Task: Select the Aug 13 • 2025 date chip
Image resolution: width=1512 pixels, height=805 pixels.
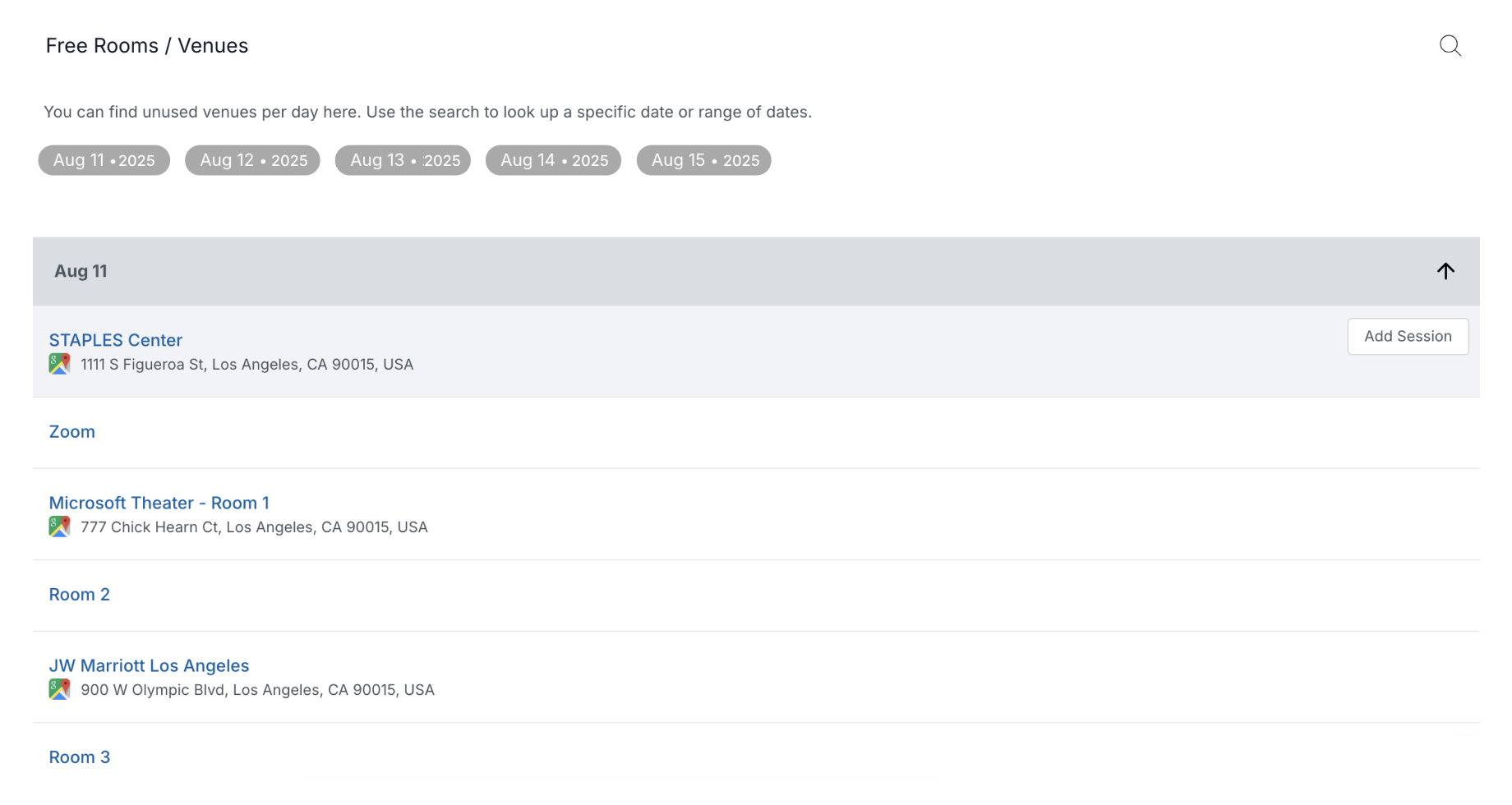Action: [x=403, y=160]
